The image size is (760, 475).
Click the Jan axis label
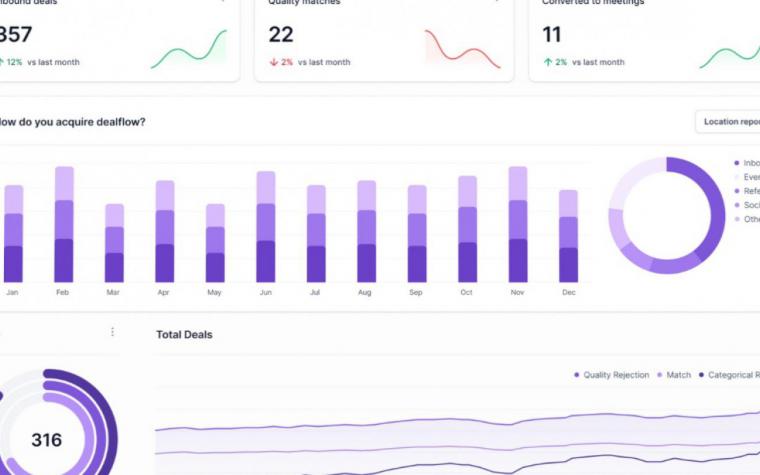coord(12,292)
